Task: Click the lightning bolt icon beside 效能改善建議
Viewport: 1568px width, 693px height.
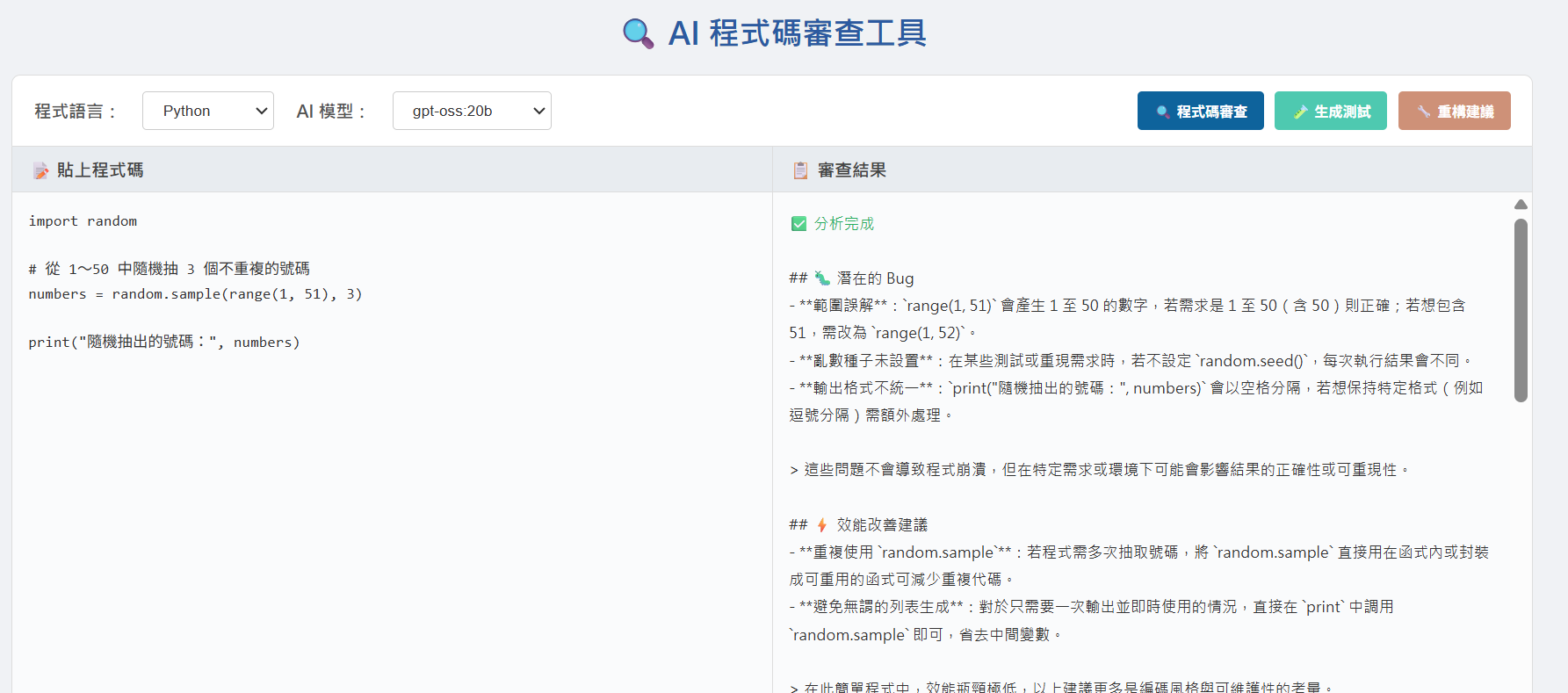Action: click(822, 525)
